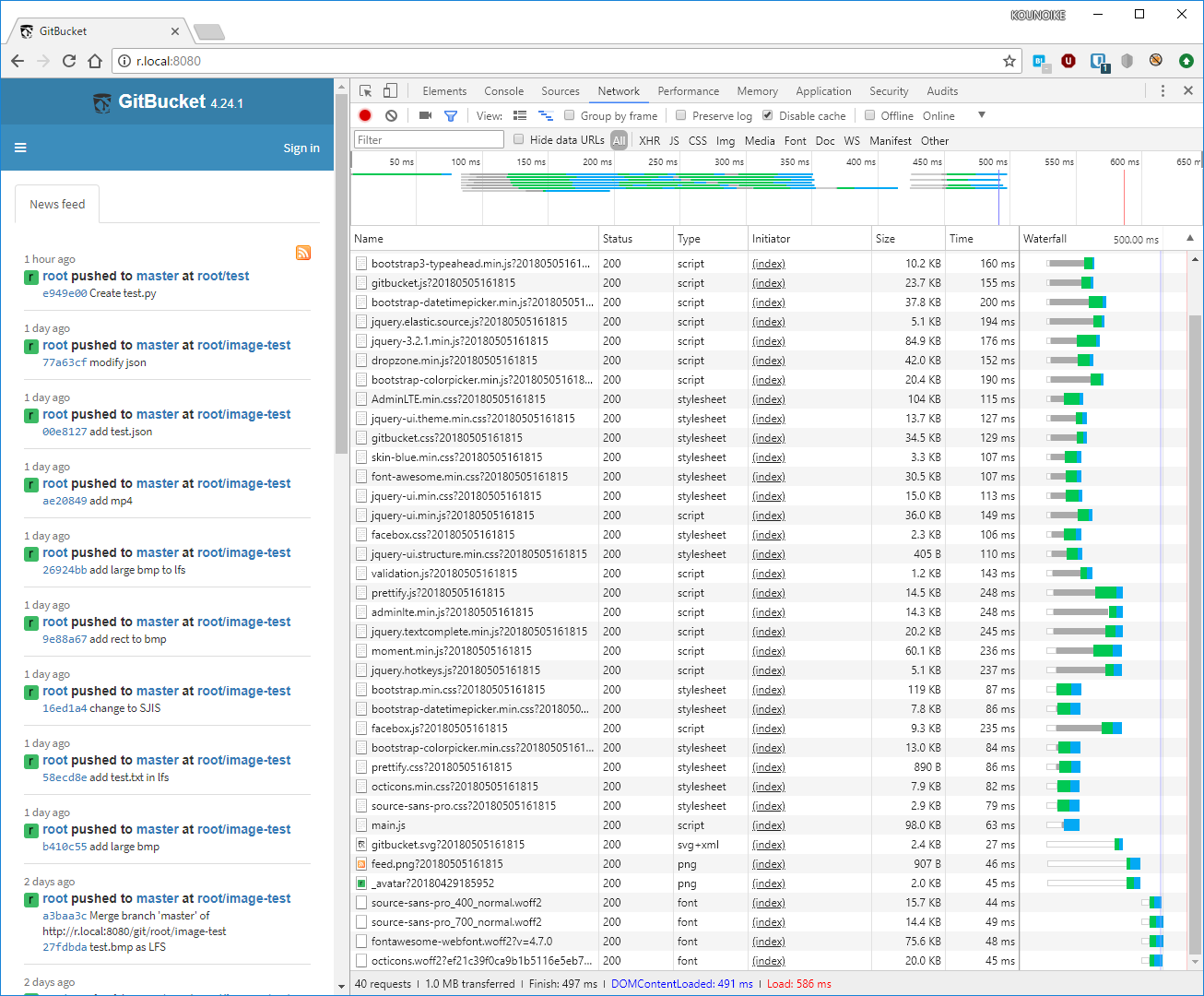Click the capture screenshots camera icon

point(425,115)
